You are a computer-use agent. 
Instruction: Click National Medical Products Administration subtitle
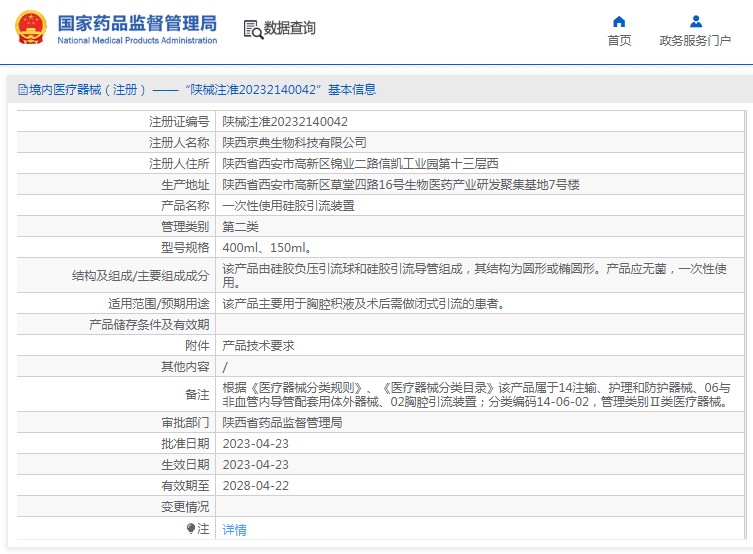[137, 41]
